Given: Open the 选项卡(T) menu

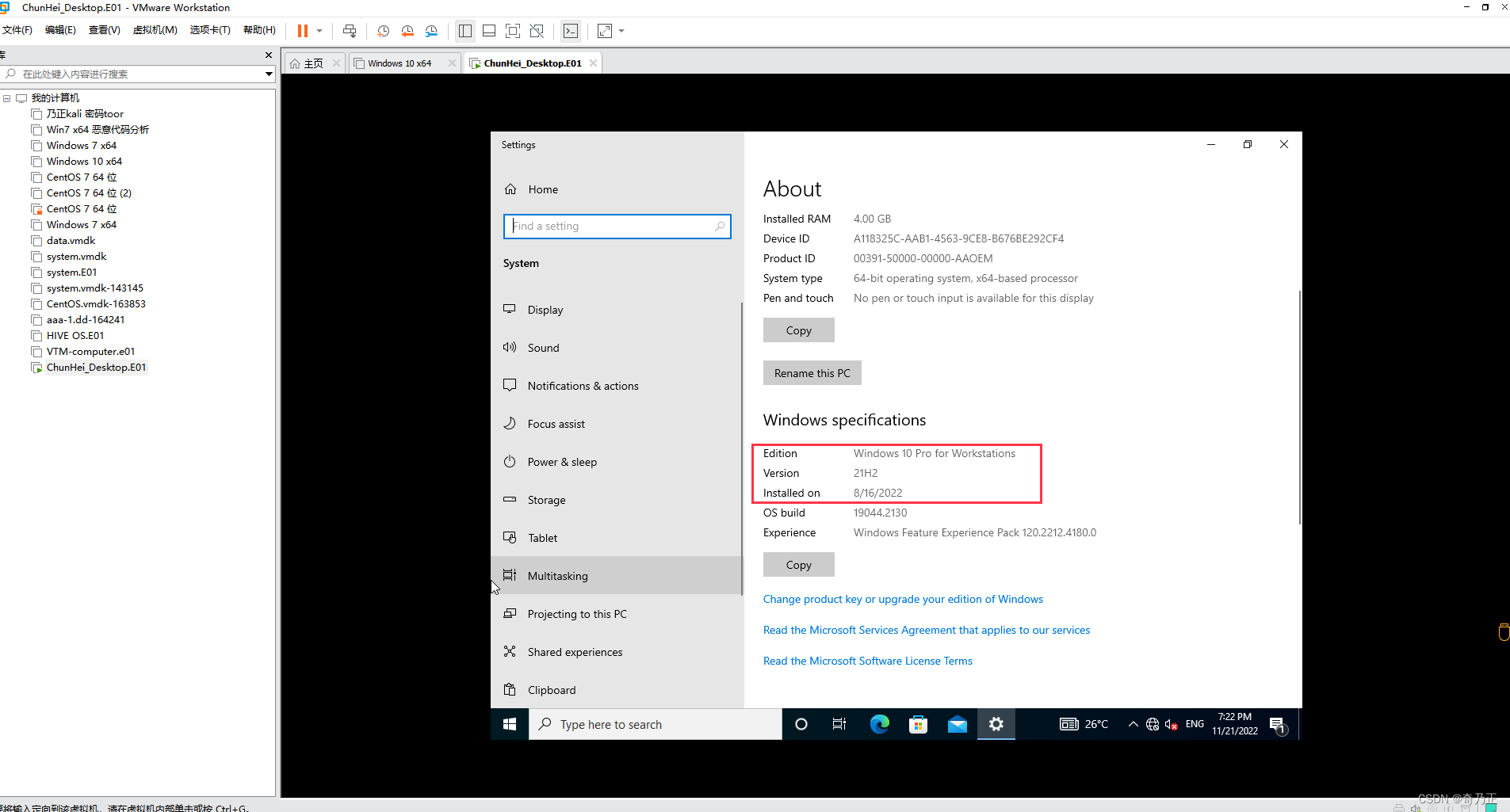Looking at the screenshot, I should click(210, 30).
